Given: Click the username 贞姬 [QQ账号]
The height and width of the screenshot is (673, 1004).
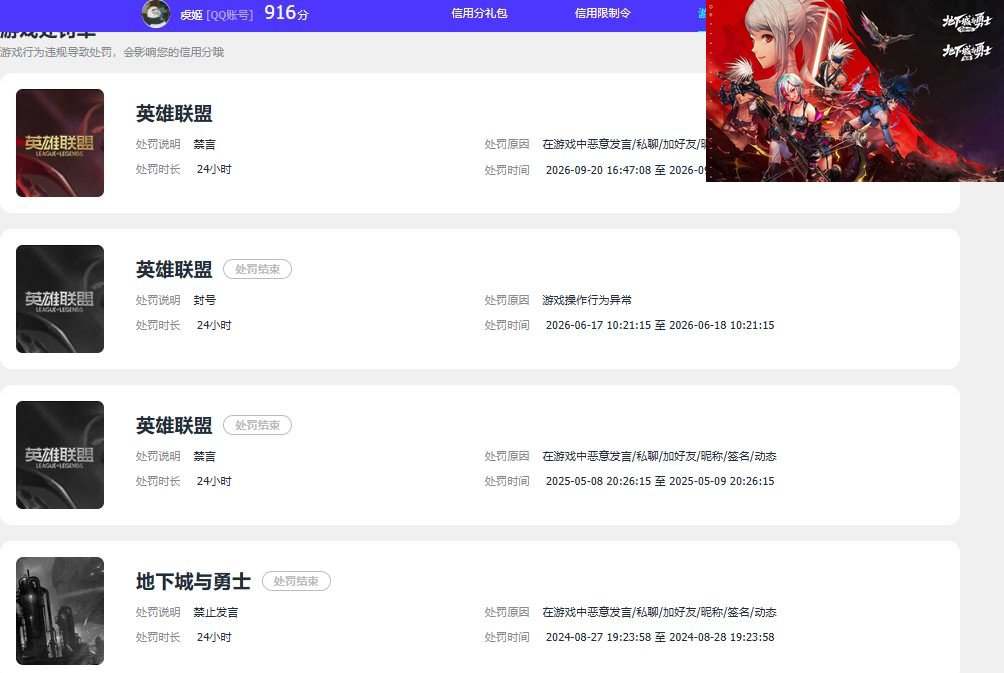Looking at the screenshot, I should point(216,15).
